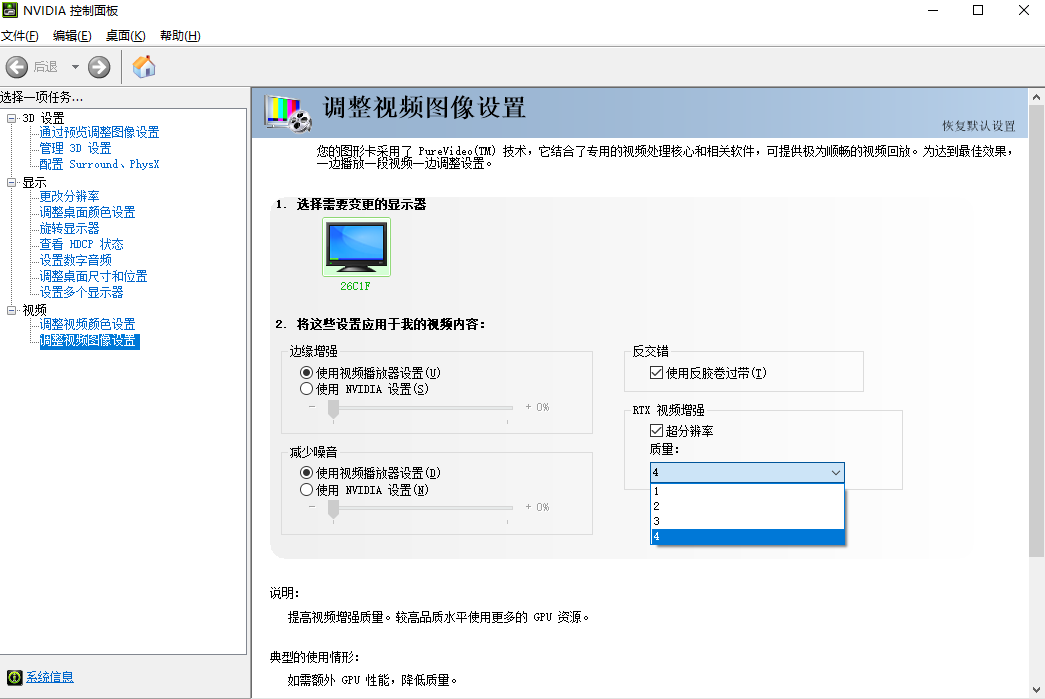Click the scrollbar down arrow
1045x699 pixels.
[1036, 690]
